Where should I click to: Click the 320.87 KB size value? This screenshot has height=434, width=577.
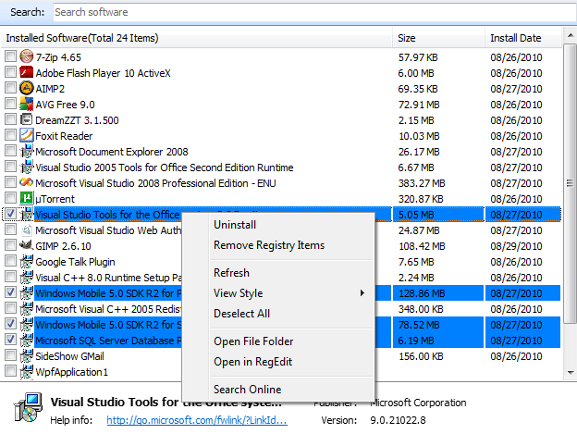tap(421, 199)
